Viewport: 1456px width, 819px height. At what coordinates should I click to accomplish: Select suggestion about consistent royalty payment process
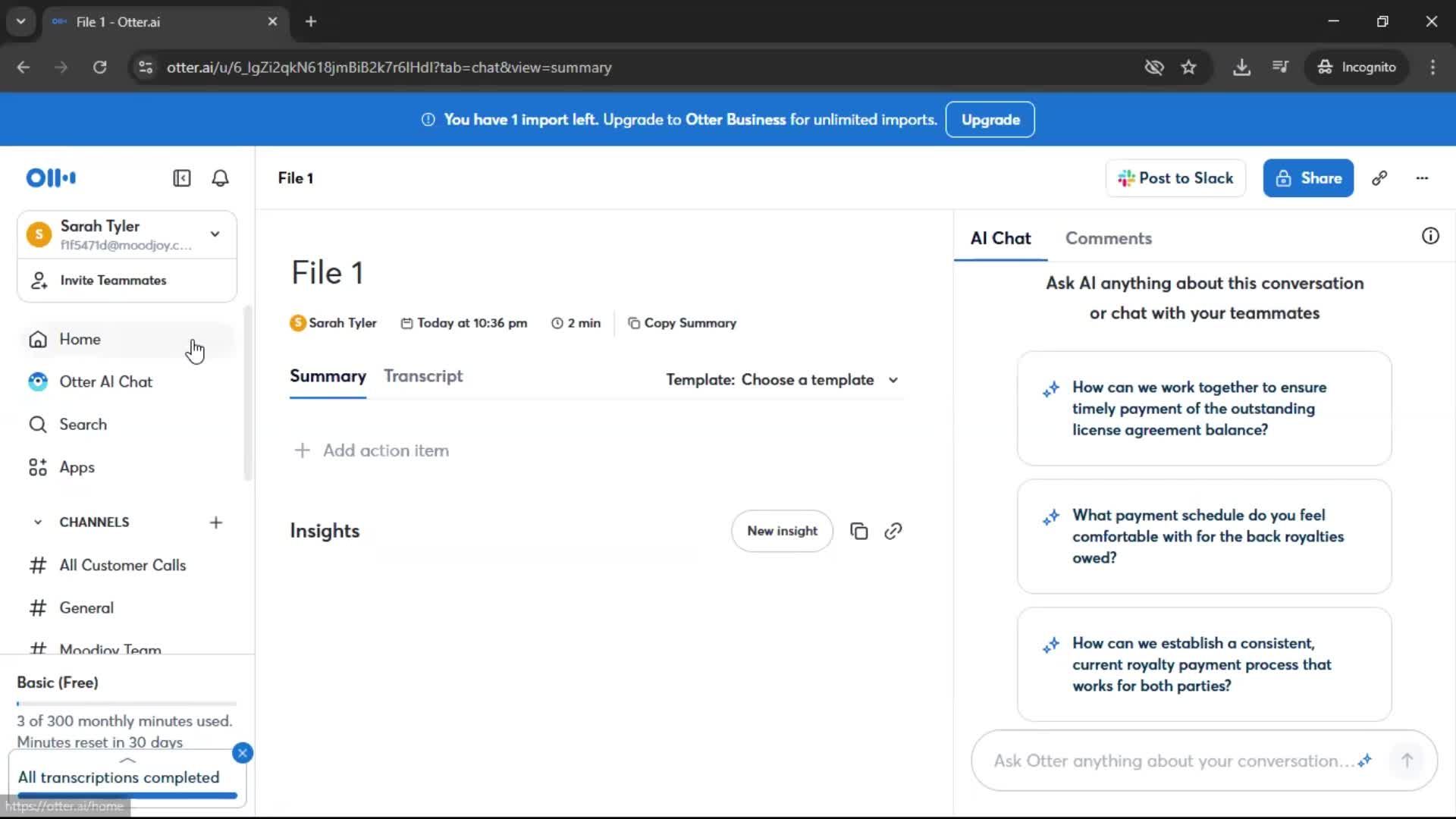point(1204,665)
